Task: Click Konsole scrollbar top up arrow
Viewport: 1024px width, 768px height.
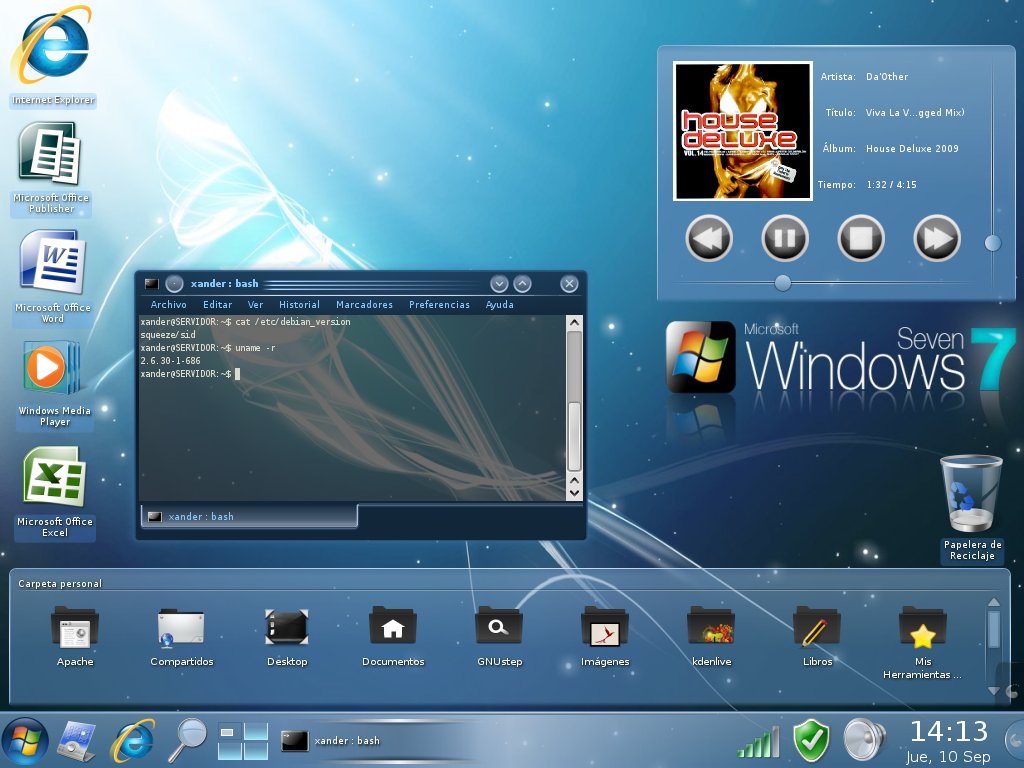Action: [574, 323]
